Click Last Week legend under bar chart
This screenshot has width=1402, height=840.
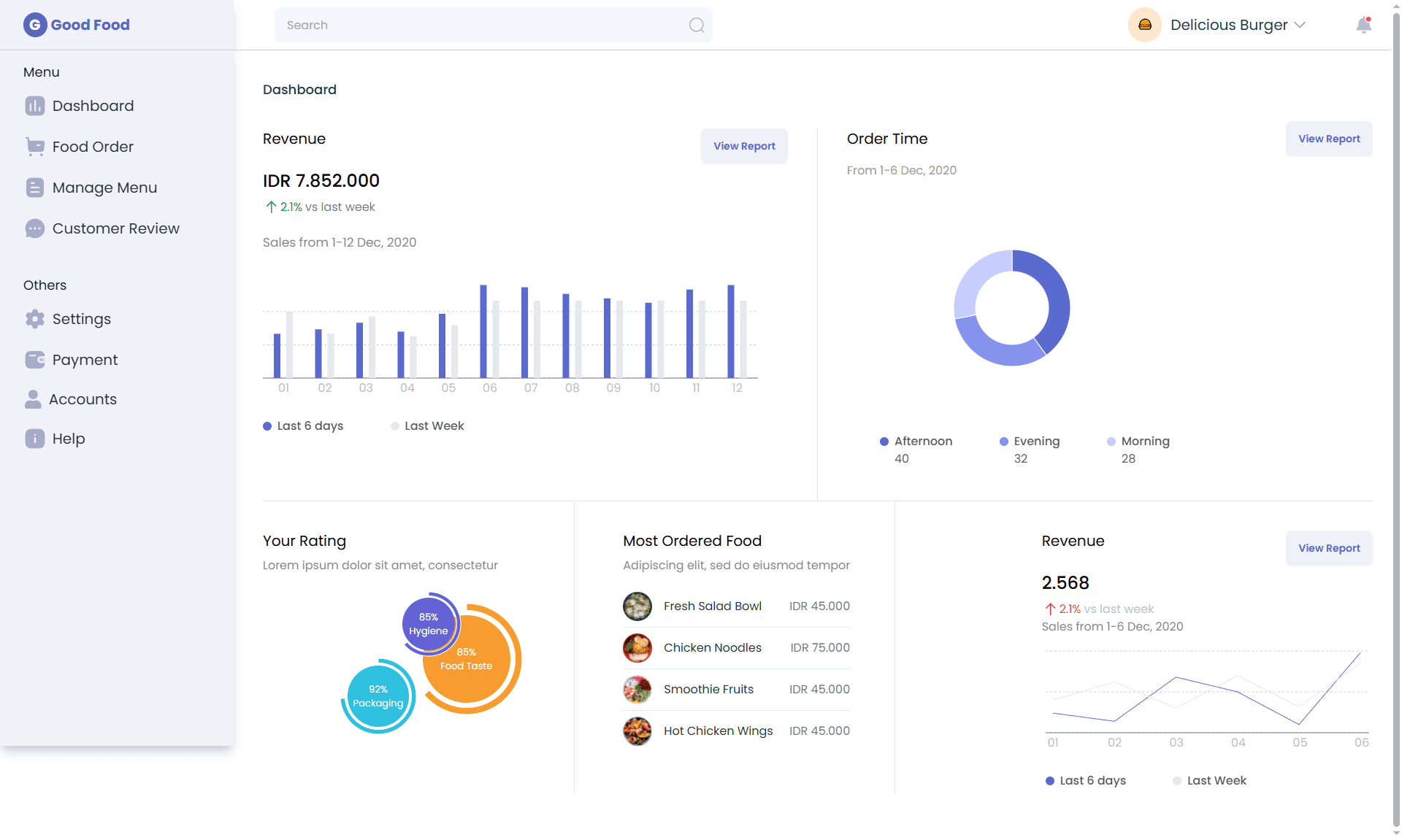pos(427,426)
